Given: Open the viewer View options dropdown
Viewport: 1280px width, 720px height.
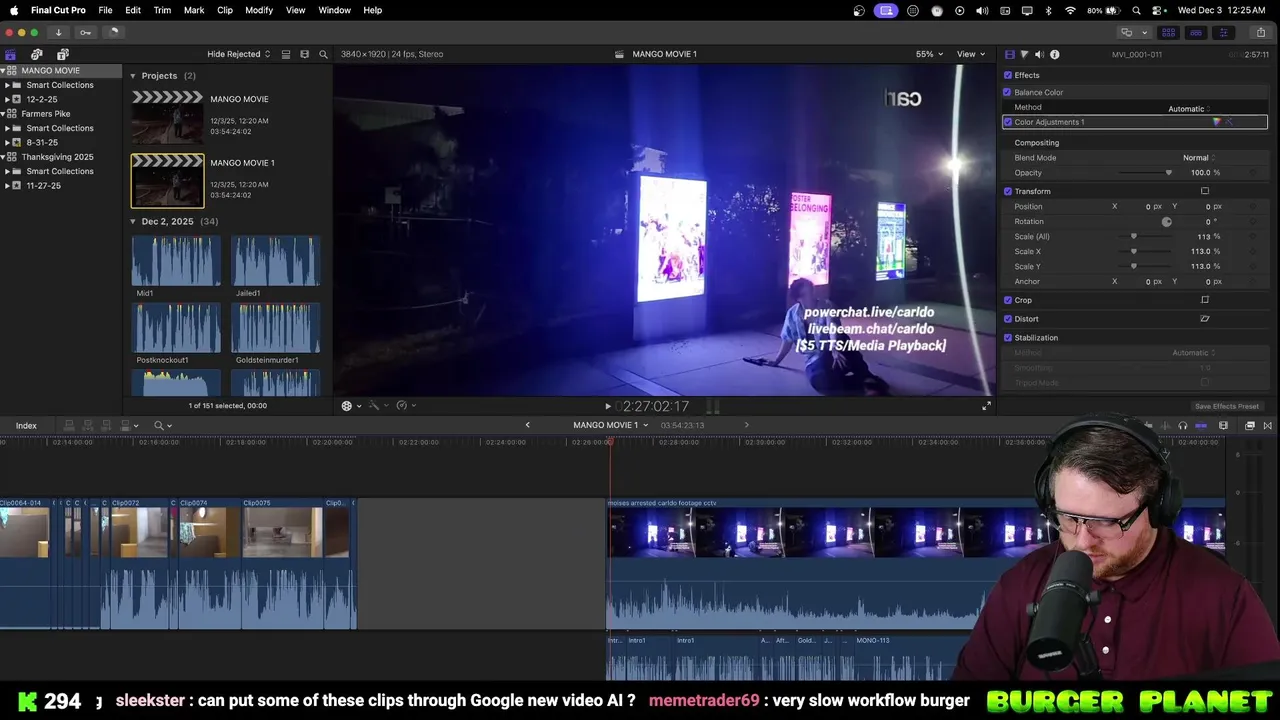Looking at the screenshot, I should [971, 54].
